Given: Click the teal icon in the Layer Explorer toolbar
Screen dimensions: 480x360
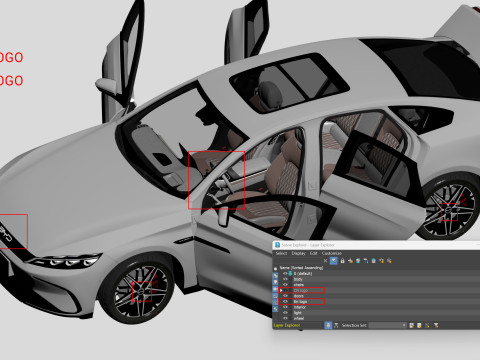Looking at the screenshot, I should (x=373, y=261).
